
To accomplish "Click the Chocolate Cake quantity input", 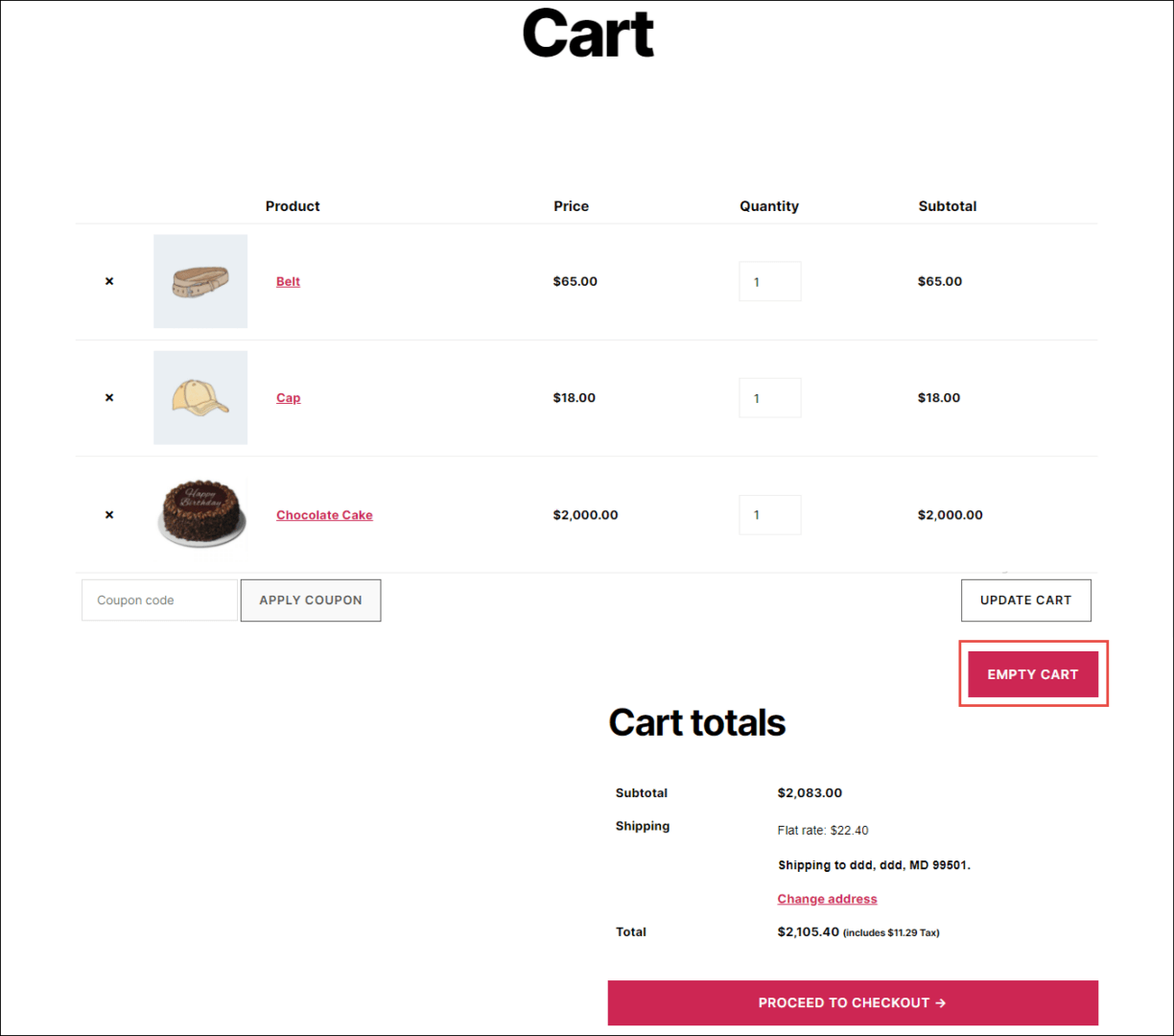I will pyautogui.click(x=769, y=515).
